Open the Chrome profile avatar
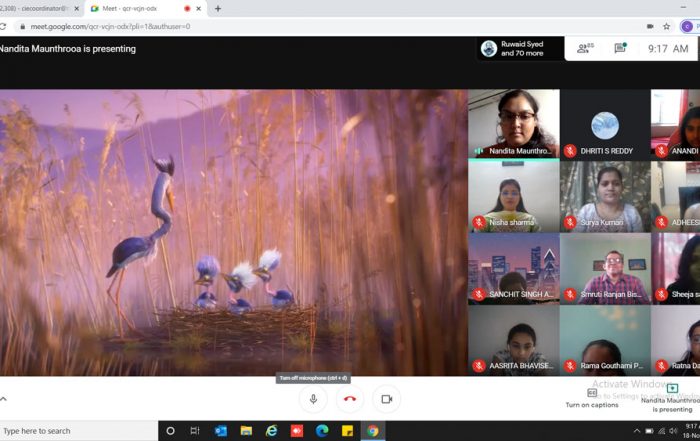 coord(686,26)
